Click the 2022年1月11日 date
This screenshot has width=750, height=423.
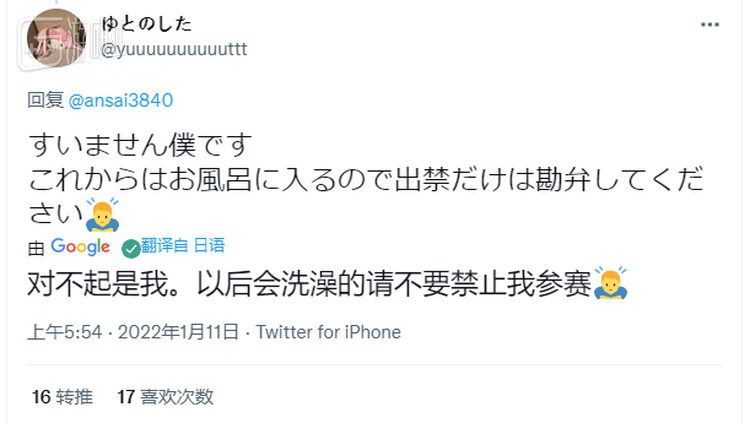pos(178,332)
